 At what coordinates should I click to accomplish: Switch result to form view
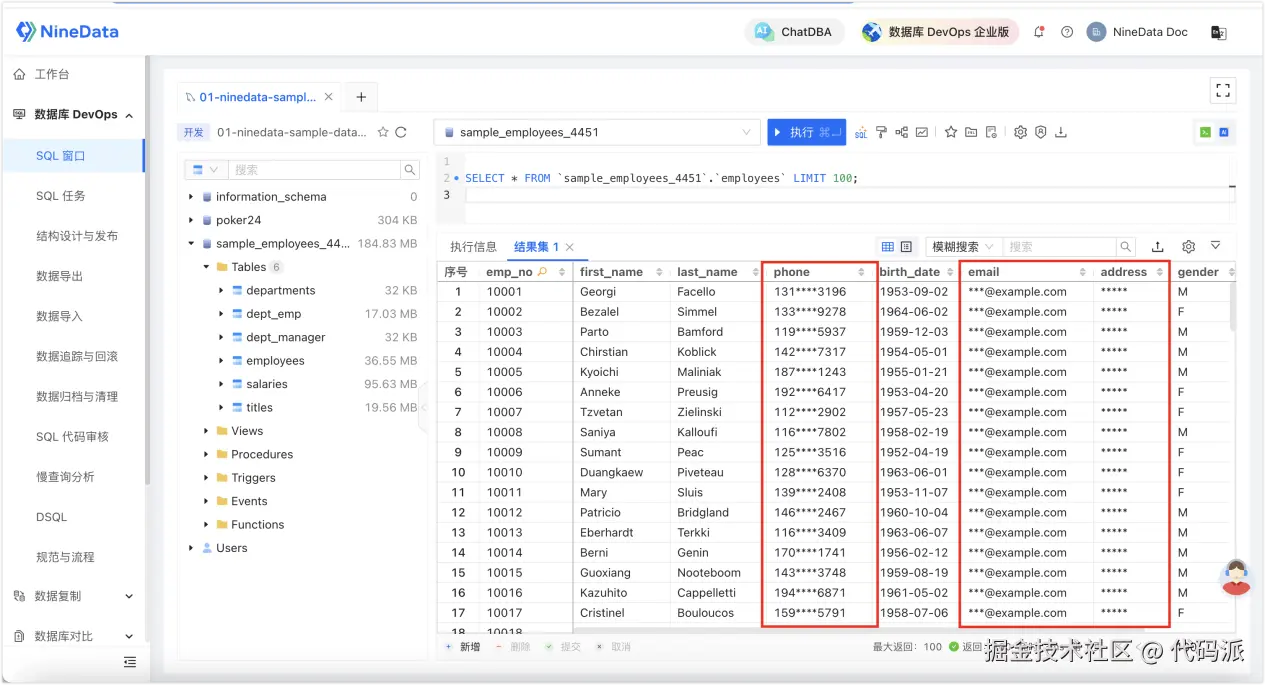[x=906, y=247]
